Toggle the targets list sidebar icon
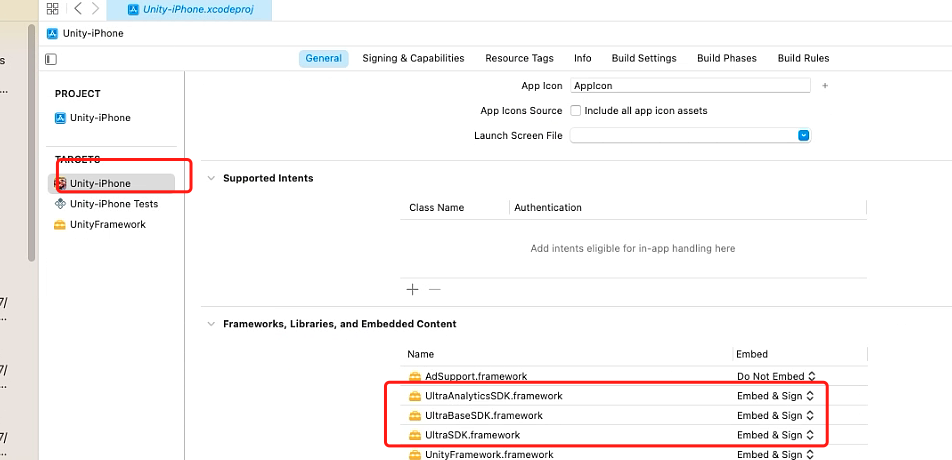This screenshot has width=952, height=460. point(51,59)
